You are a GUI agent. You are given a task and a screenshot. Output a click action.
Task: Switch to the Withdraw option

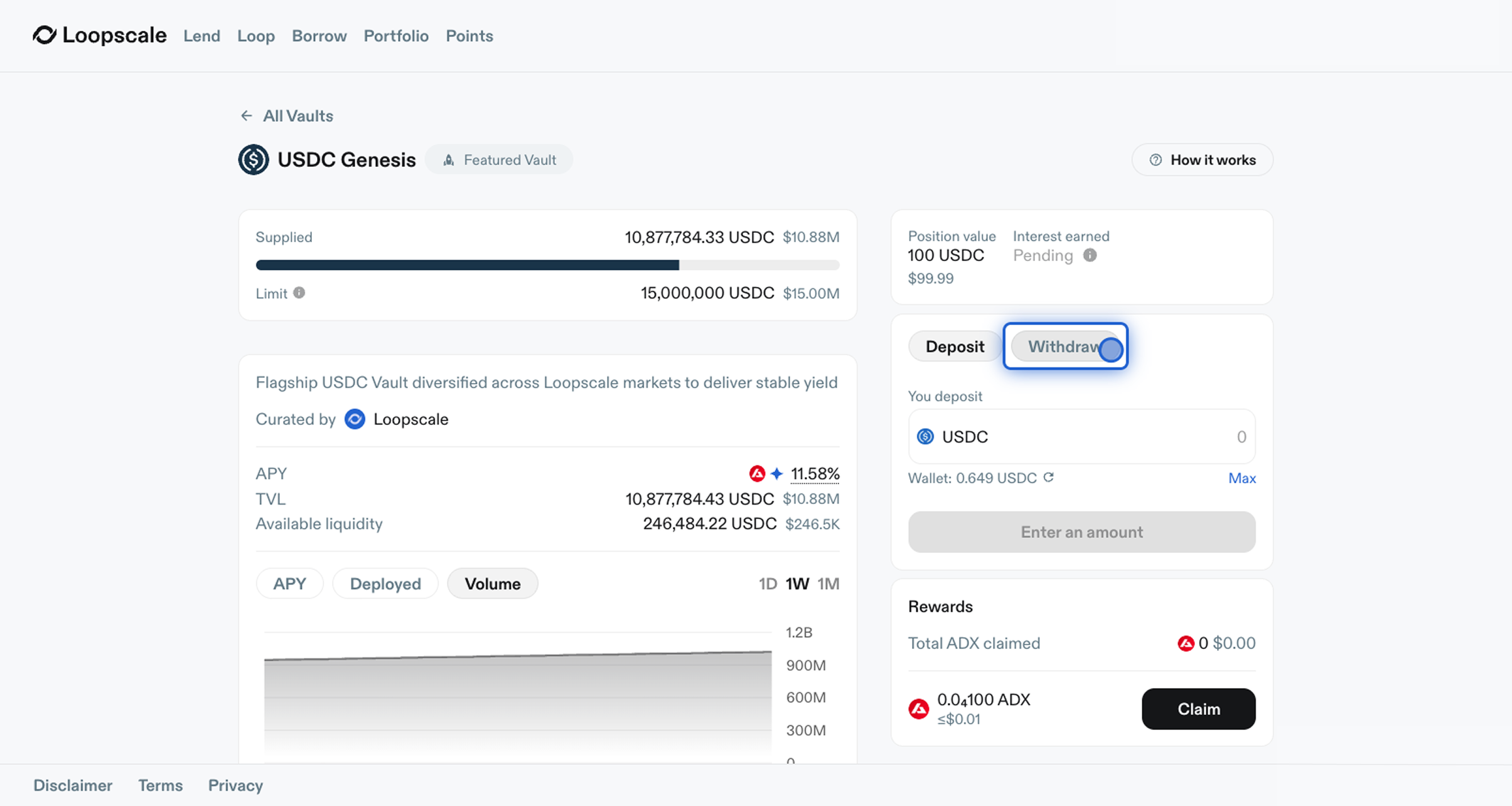1064,347
